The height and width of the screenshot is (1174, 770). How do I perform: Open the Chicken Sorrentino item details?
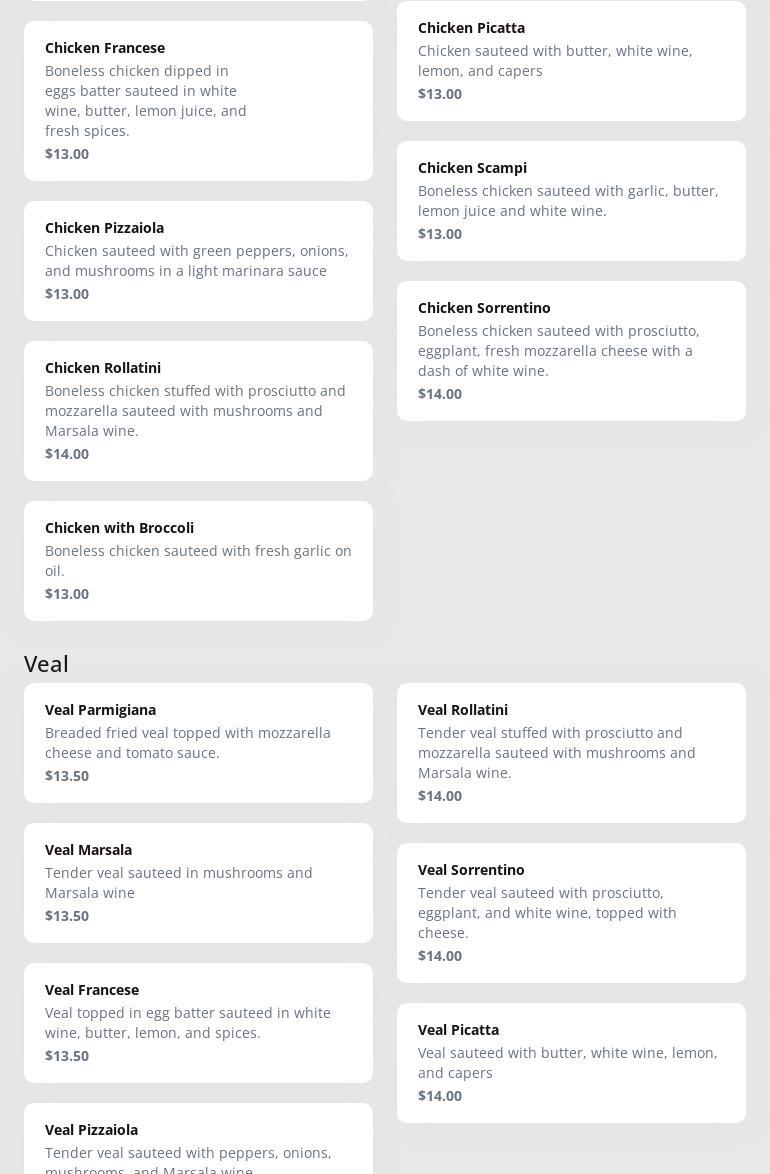point(571,350)
